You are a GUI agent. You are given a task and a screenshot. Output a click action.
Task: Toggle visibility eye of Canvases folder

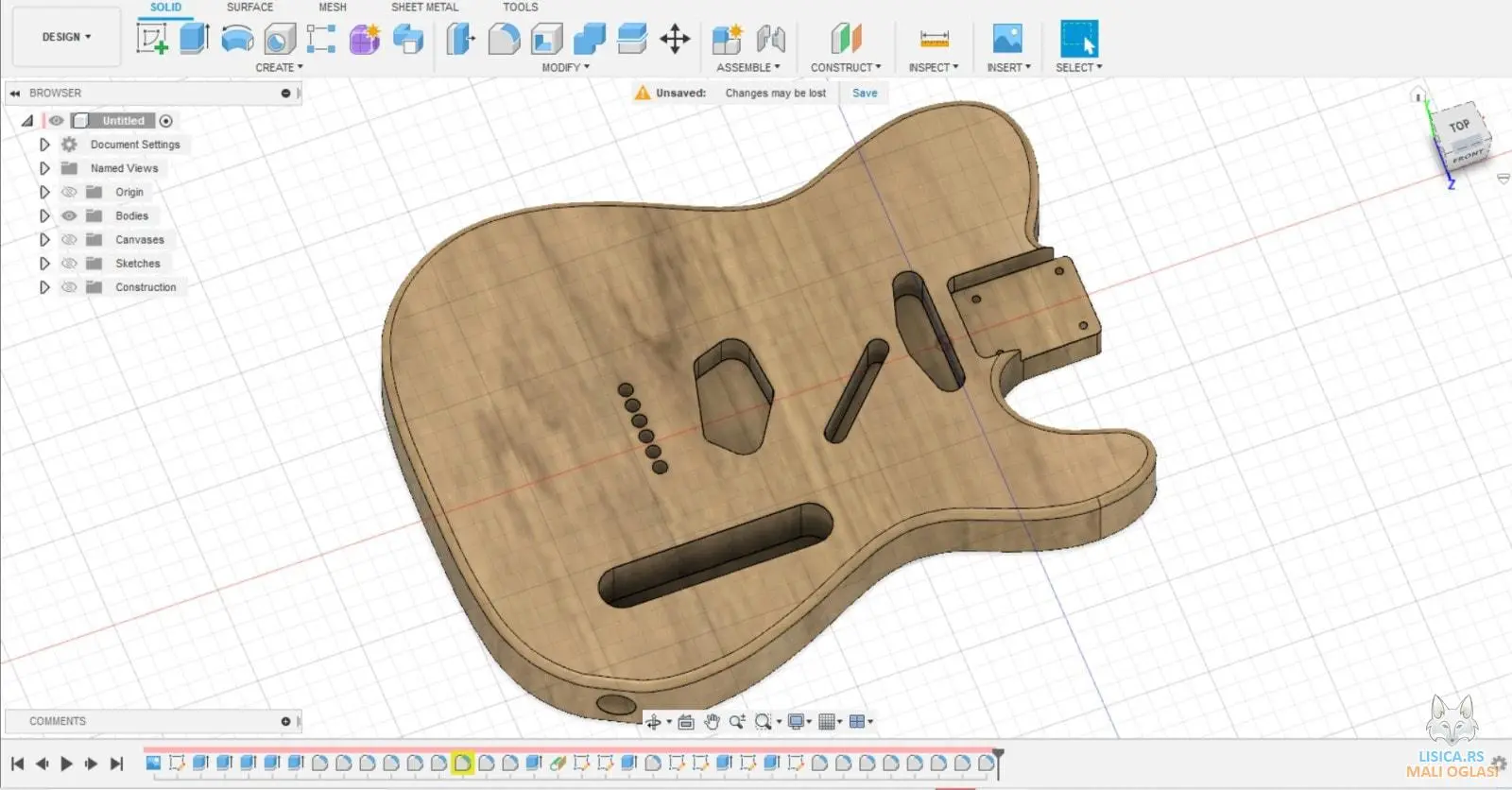pos(69,239)
